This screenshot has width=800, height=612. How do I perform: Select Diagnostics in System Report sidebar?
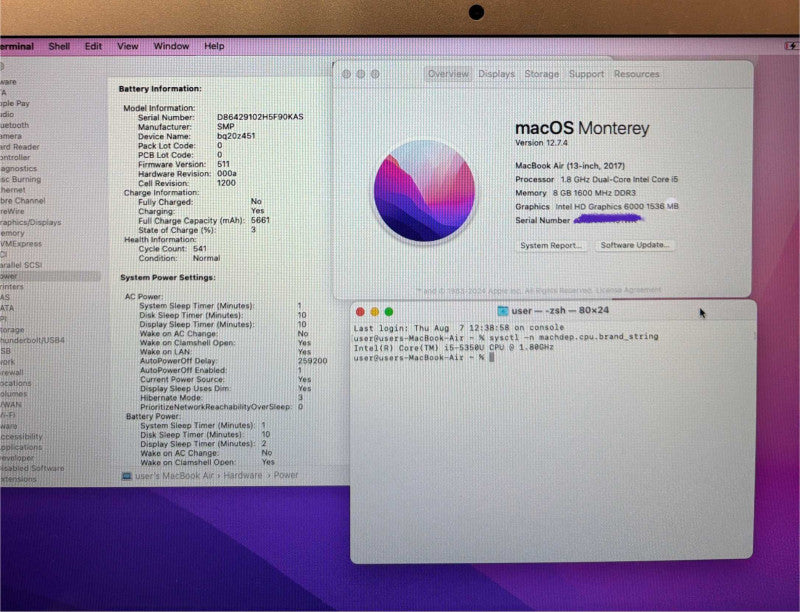(18, 168)
